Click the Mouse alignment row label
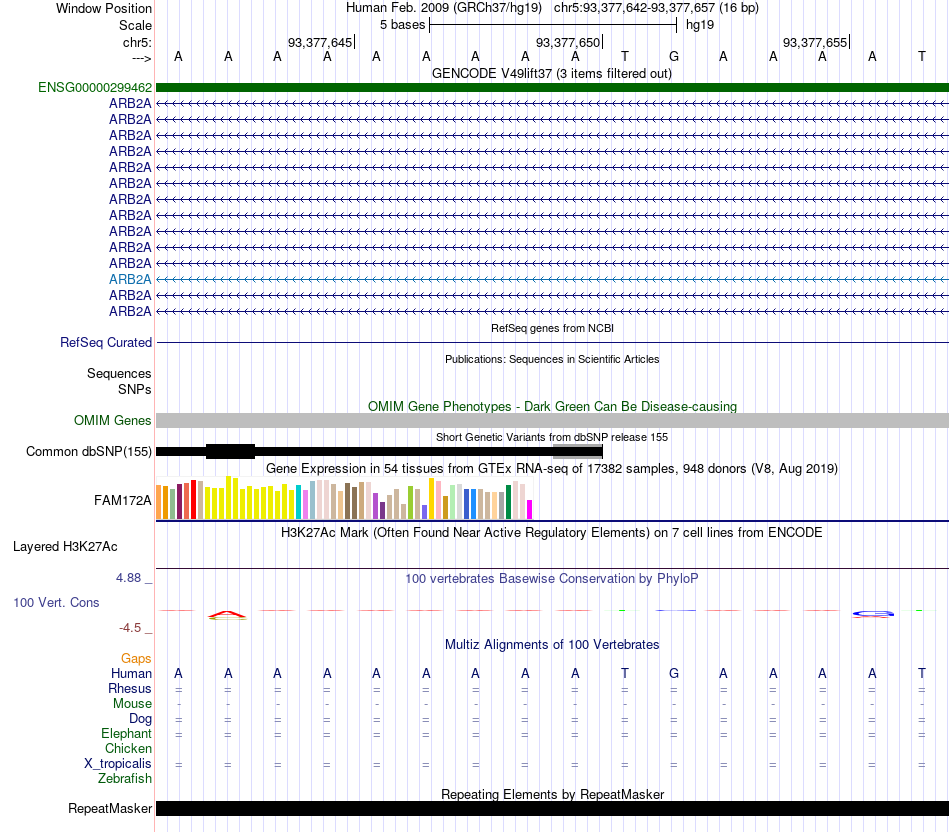Screen dimensions: 950x832 pyautogui.click(x=132, y=704)
